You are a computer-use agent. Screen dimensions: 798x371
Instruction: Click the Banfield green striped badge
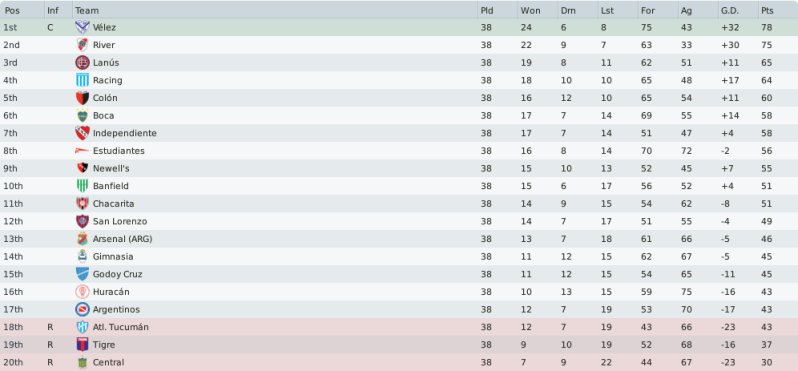(x=82, y=186)
